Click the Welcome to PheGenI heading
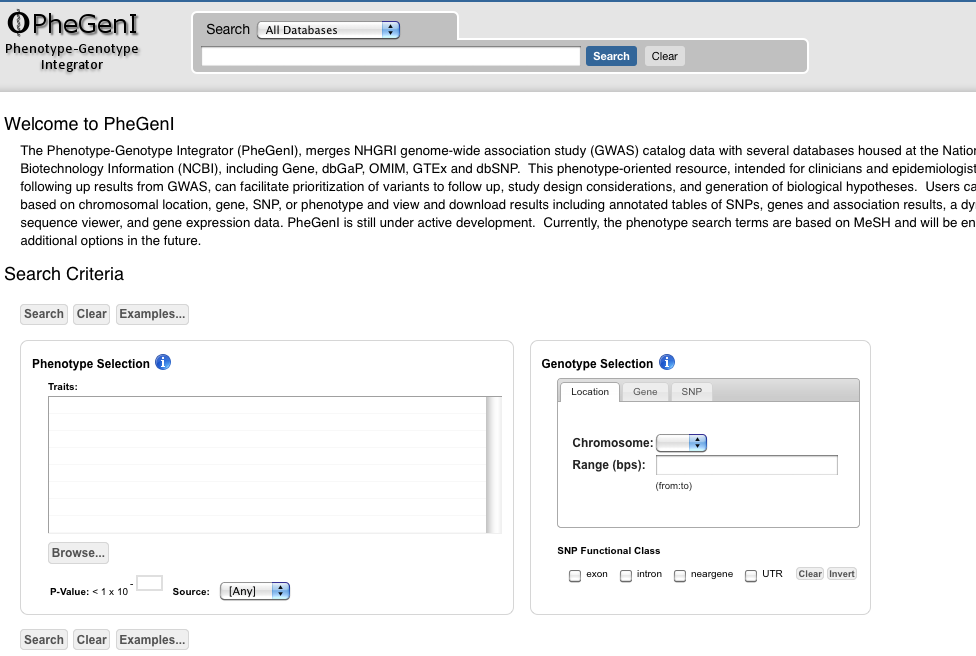This screenshot has width=976, height=656. click(89, 124)
